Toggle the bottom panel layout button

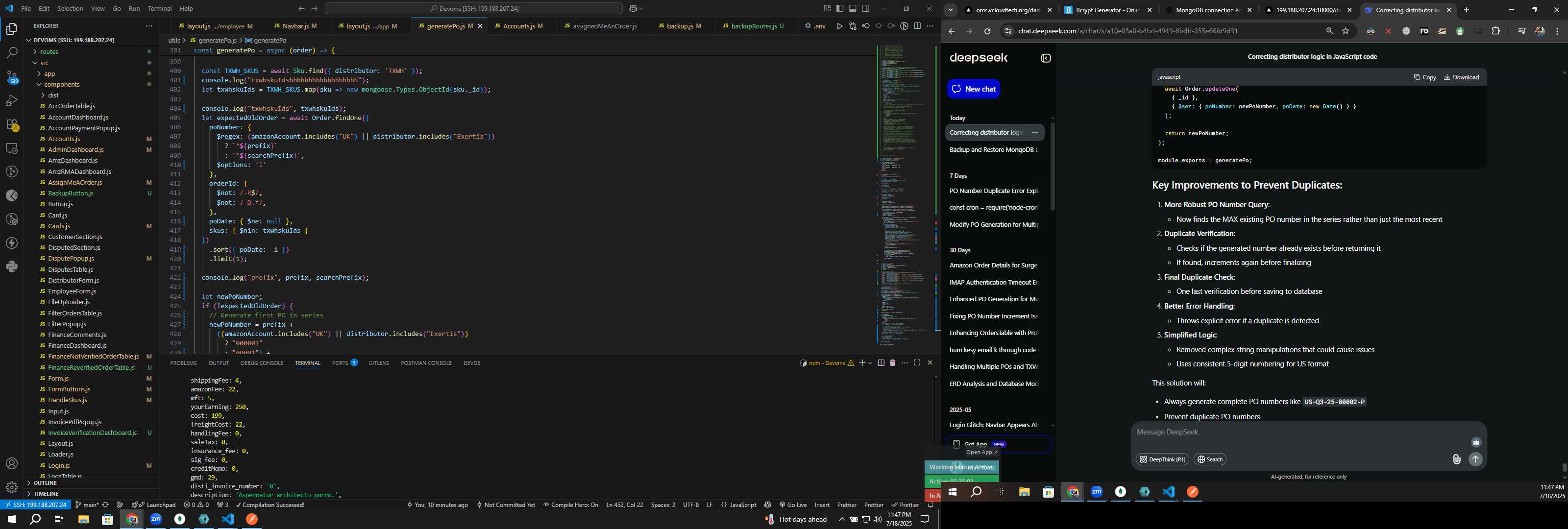(x=852, y=8)
